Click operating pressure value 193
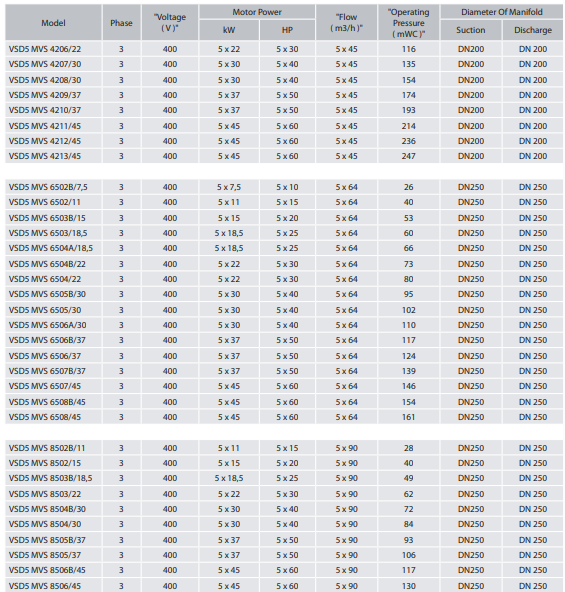The width and height of the screenshot is (565, 592). click(409, 110)
